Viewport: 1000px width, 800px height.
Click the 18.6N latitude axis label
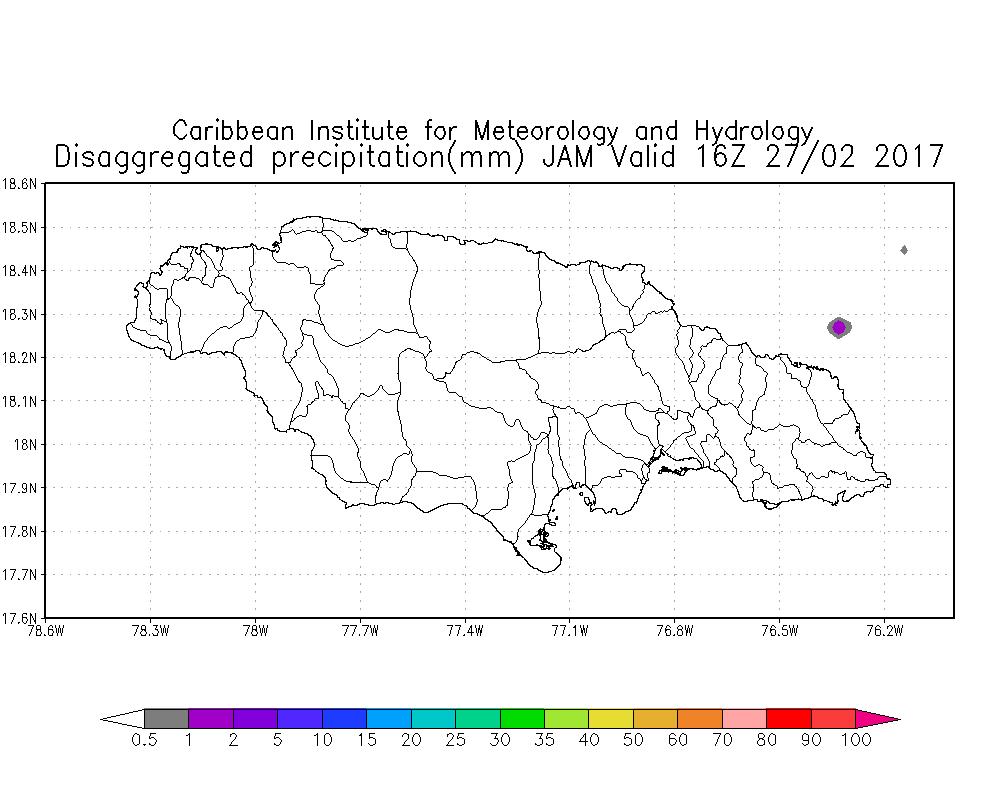point(20,184)
